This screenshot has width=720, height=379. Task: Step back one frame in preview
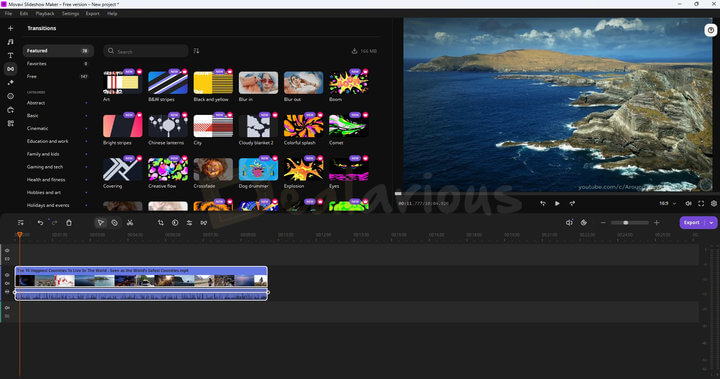543,204
